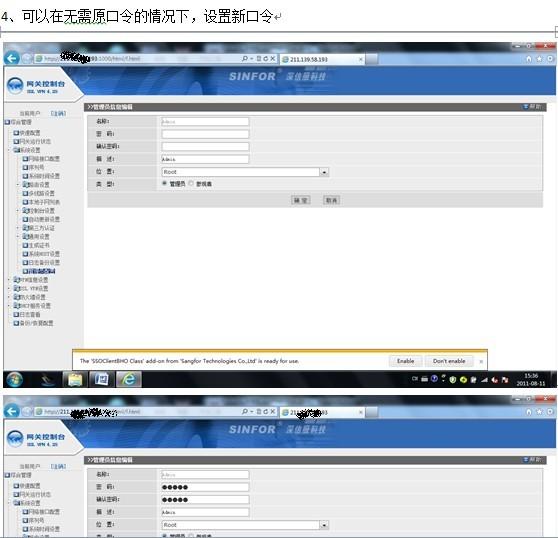Open the search magnifier in upper address bar
This screenshot has width=558, height=538.
coord(245,58)
